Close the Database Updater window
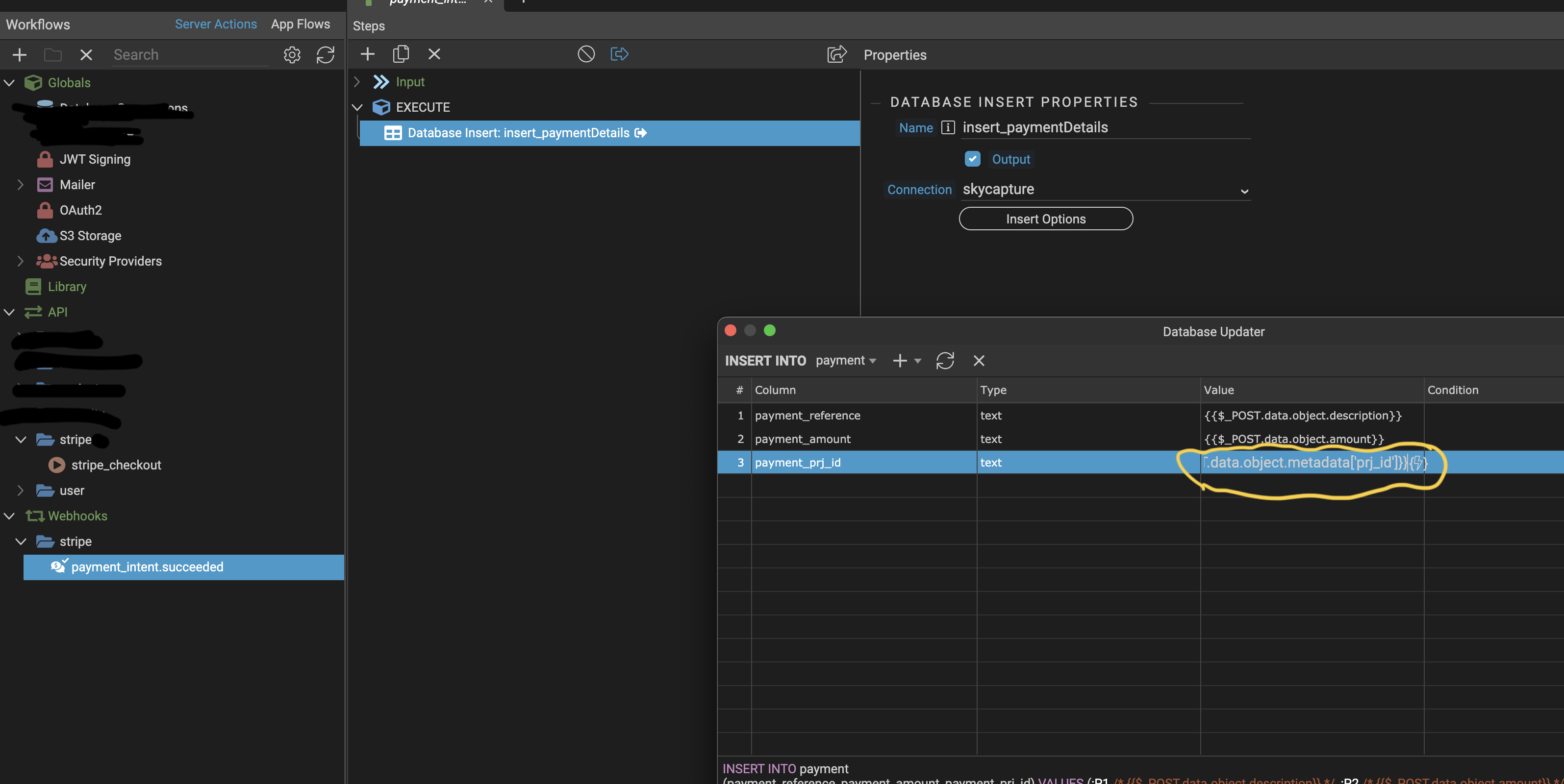The height and width of the screenshot is (784, 1564). (x=731, y=330)
